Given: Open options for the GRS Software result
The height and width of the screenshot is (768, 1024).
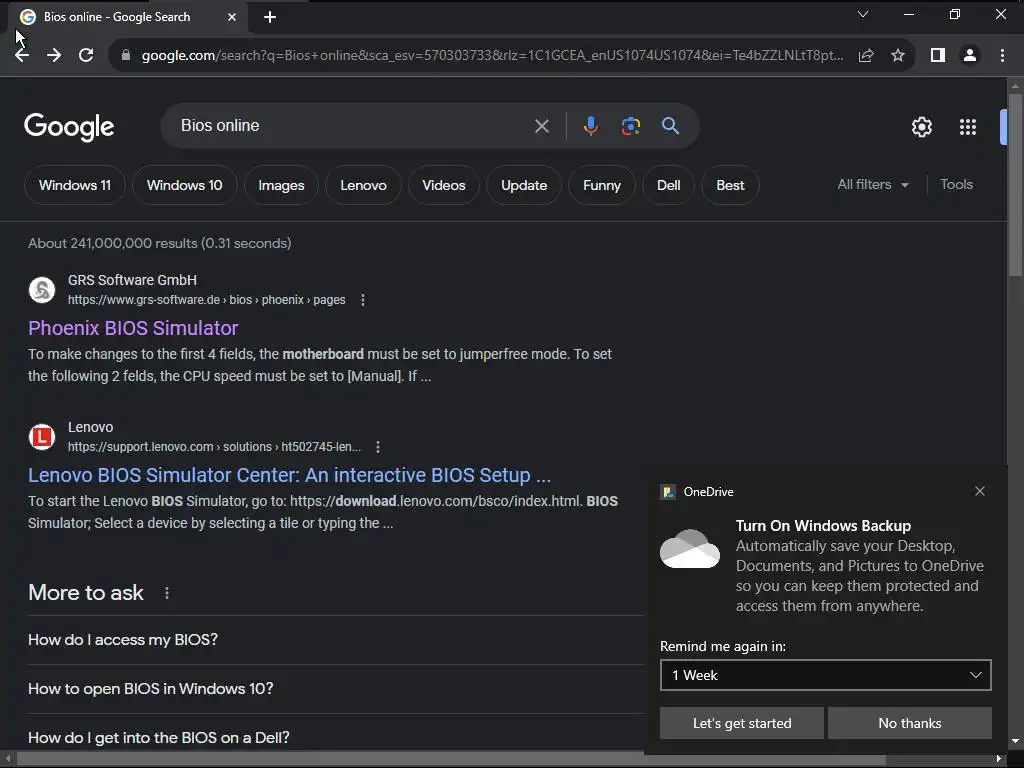Looking at the screenshot, I should coord(363,300).
